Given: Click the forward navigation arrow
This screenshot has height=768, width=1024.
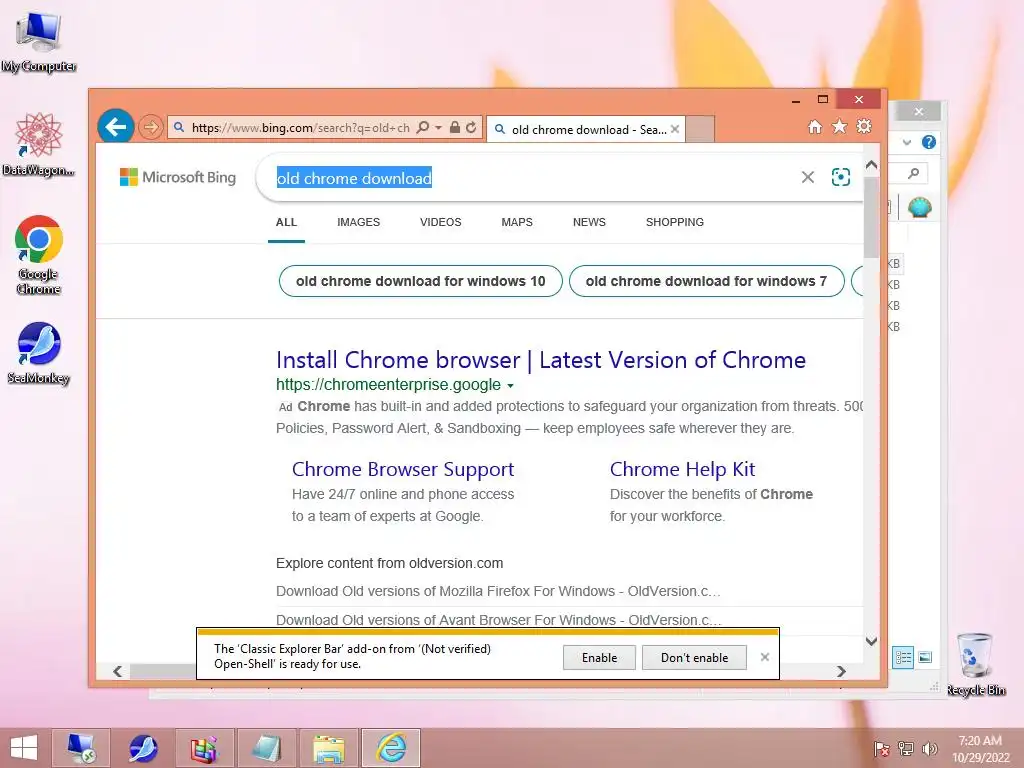Looking at the screenshot, I should [151, 127].
